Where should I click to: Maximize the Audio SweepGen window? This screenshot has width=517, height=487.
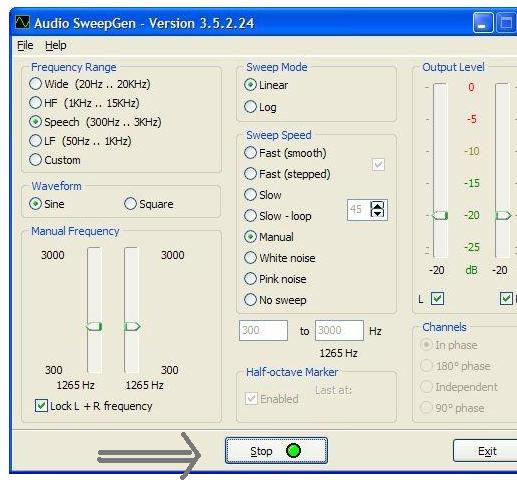pyautogui.click(x=506, y=23)
